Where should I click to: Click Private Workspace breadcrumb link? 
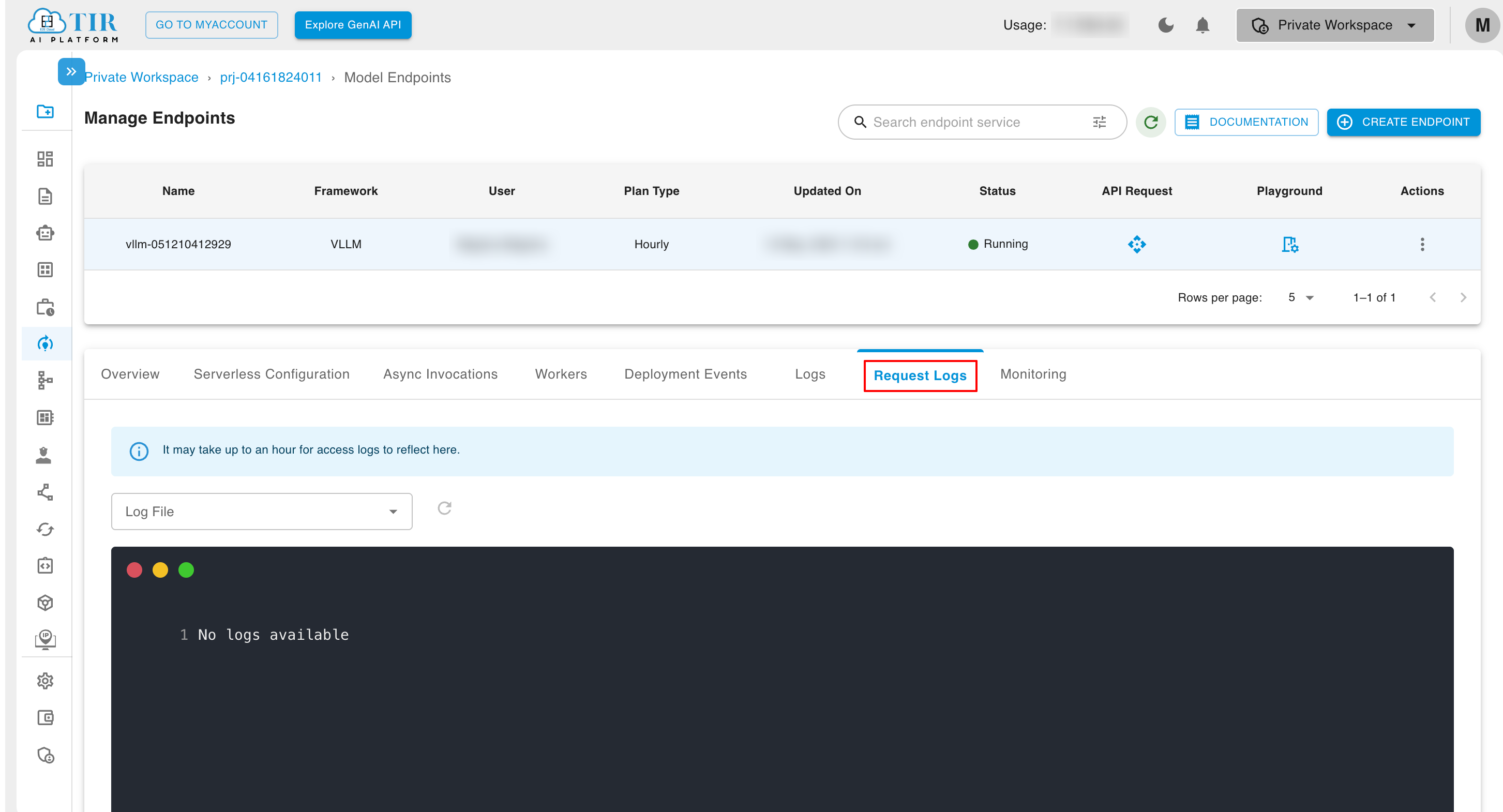click(x=141, y=78)
